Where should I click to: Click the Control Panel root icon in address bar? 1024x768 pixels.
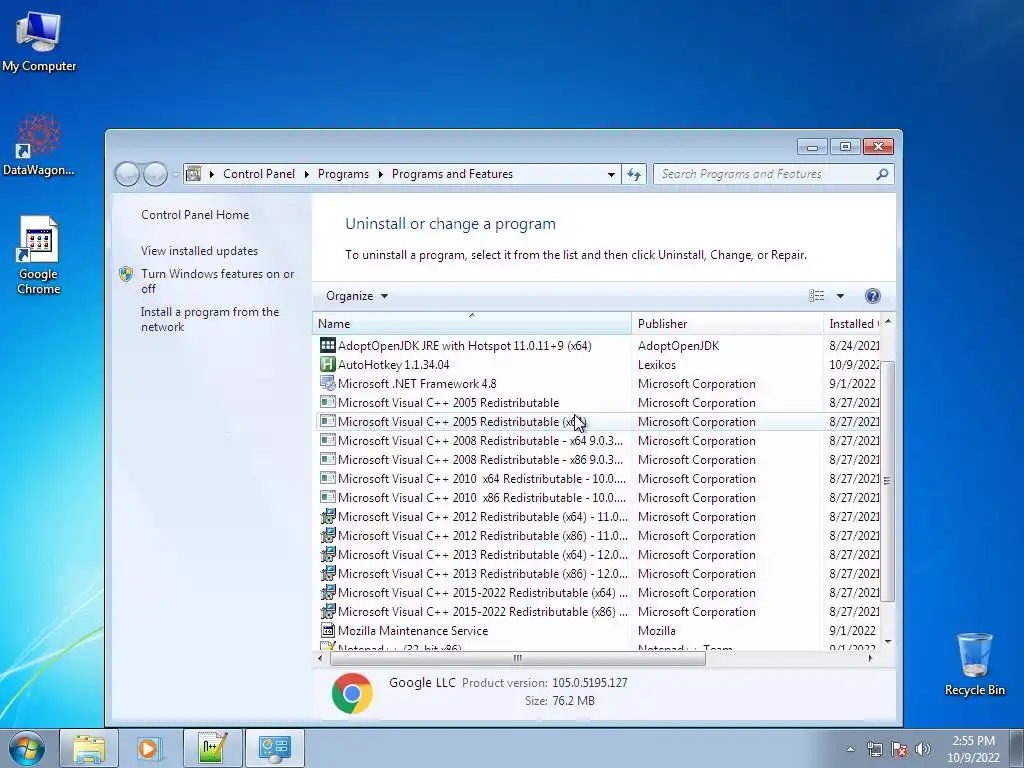pos(194,174)
